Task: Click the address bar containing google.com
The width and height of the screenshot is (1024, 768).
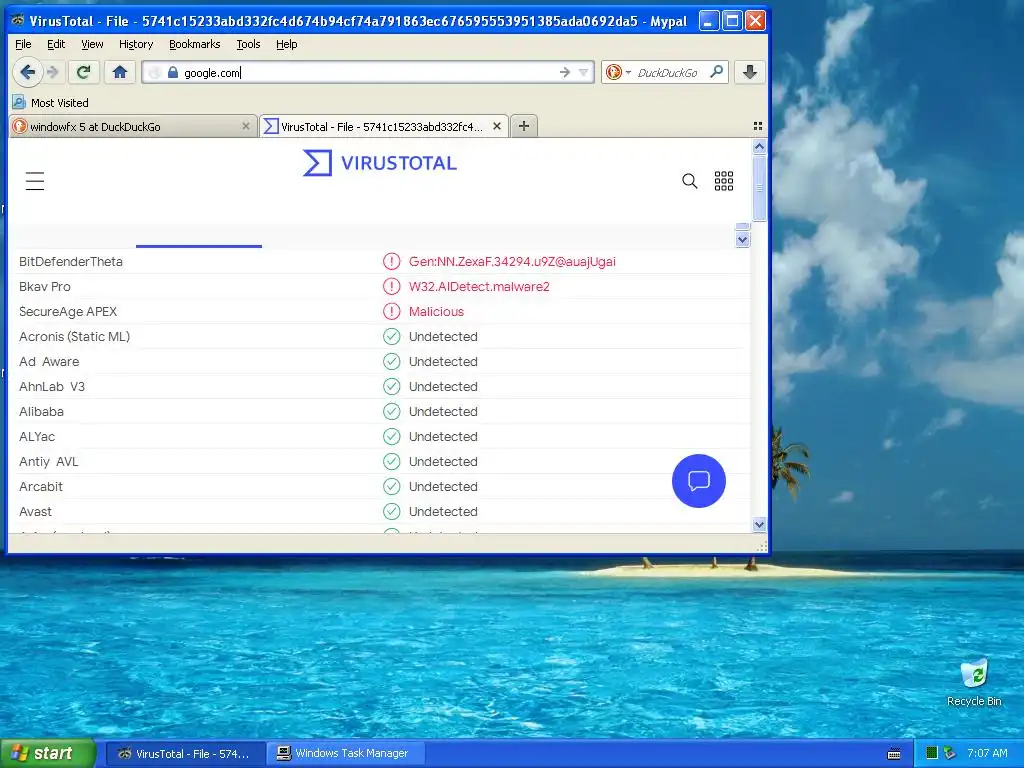Action: tap(368, 72)
